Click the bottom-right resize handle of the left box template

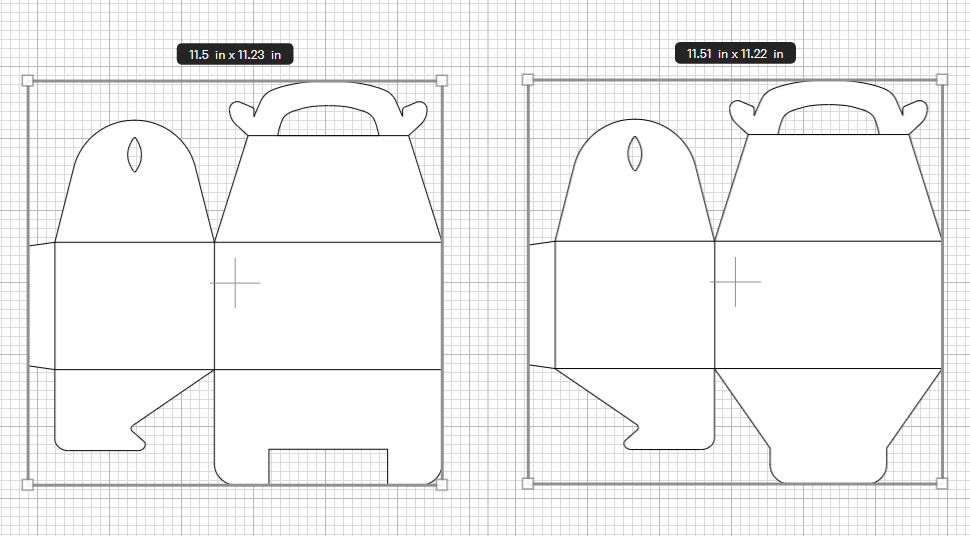[441, 485]
